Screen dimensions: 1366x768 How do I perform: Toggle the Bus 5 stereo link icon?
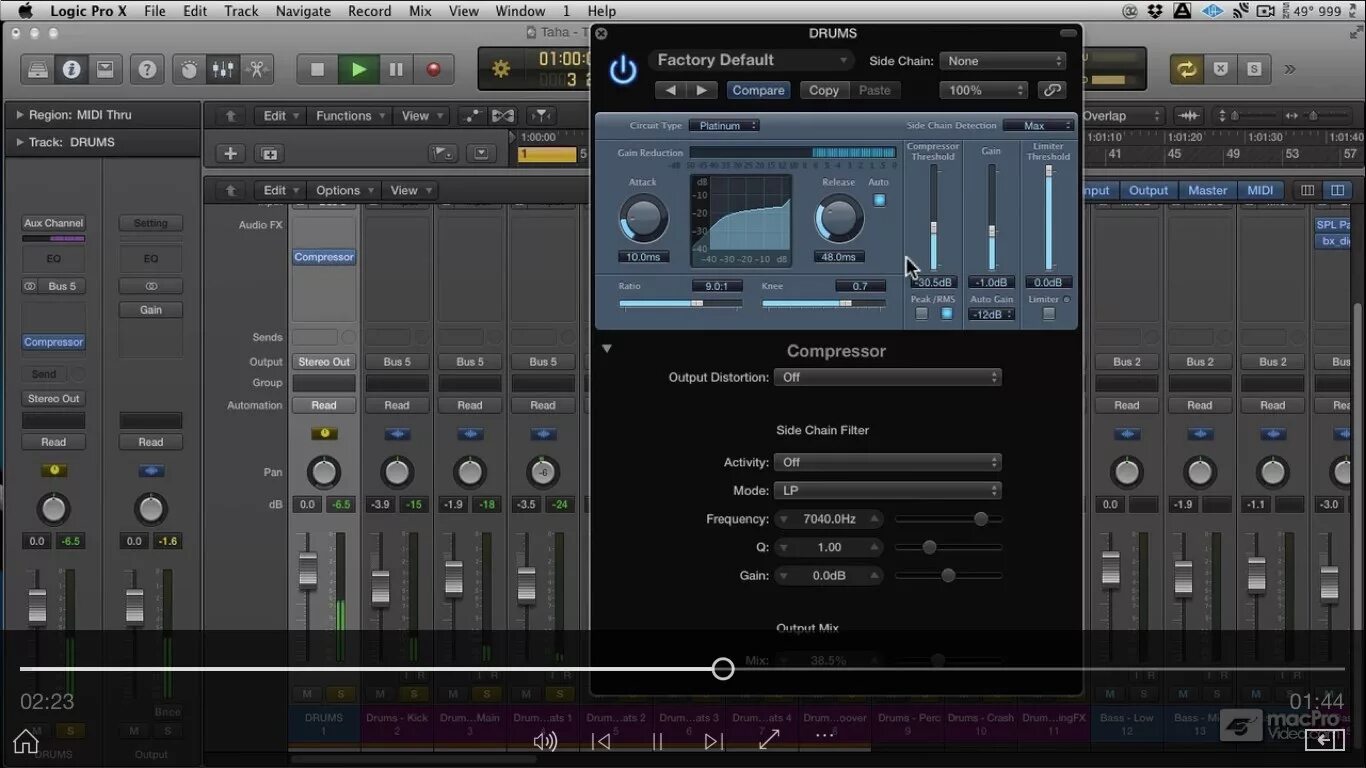tap(29, 286)
